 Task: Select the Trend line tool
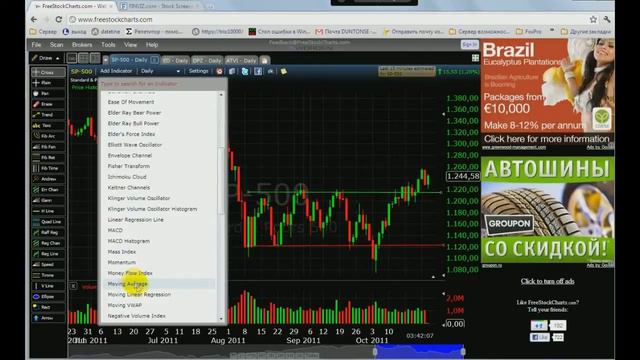[x=48, y=115]
